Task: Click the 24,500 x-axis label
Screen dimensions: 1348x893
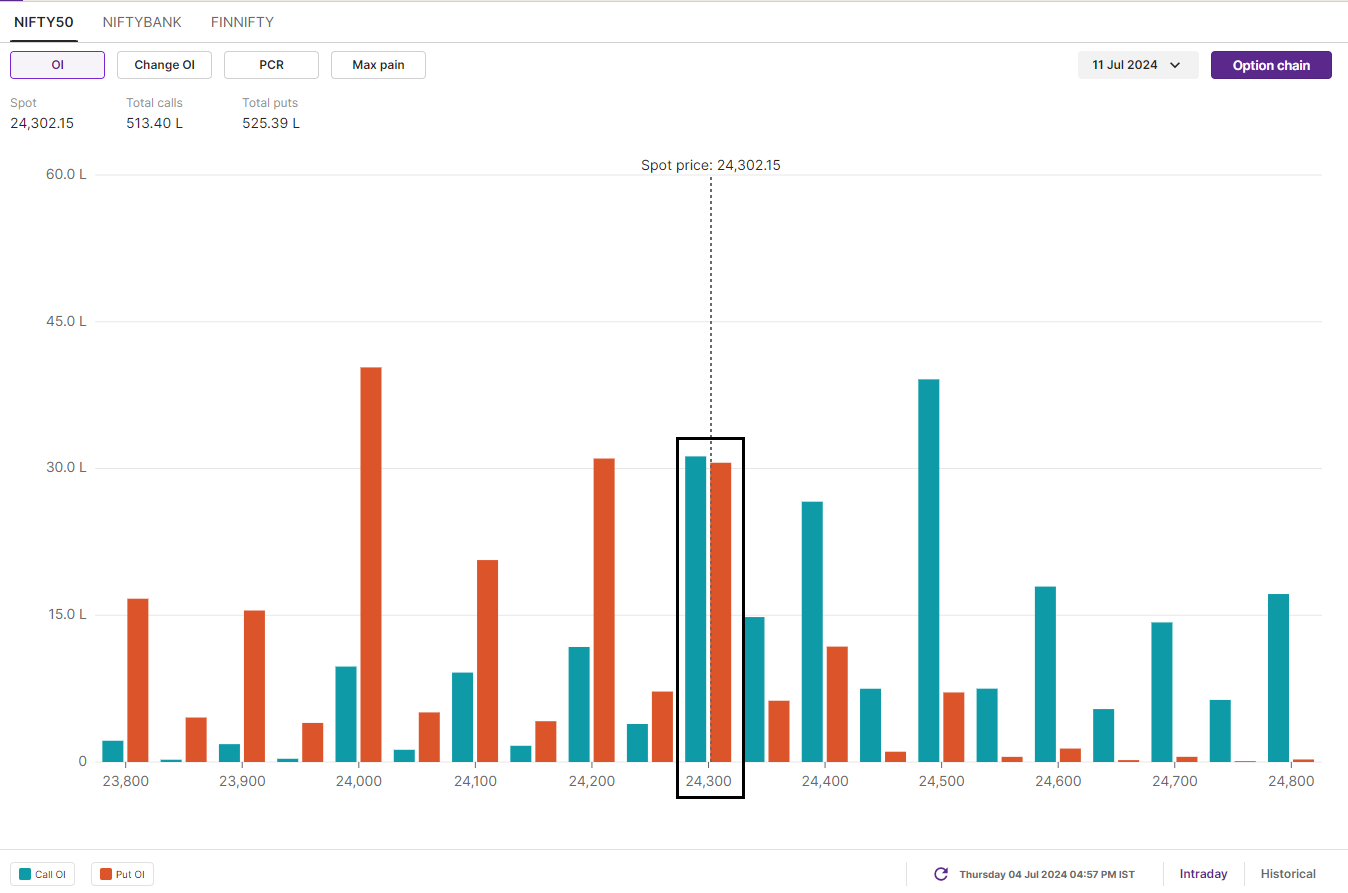Action: 941,781
